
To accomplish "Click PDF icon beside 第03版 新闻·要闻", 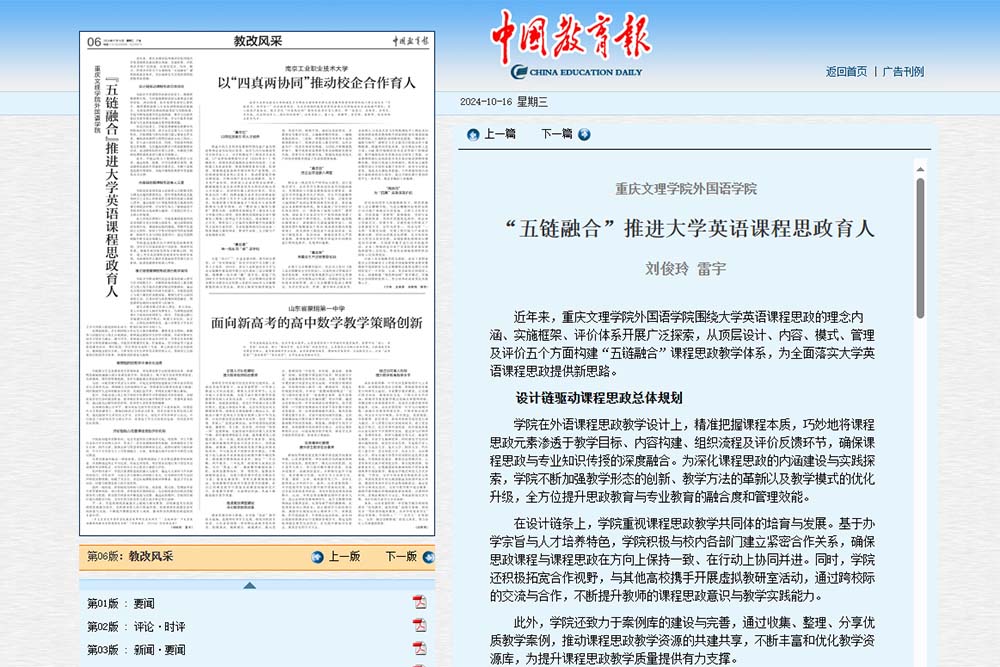I will [420, 649].
